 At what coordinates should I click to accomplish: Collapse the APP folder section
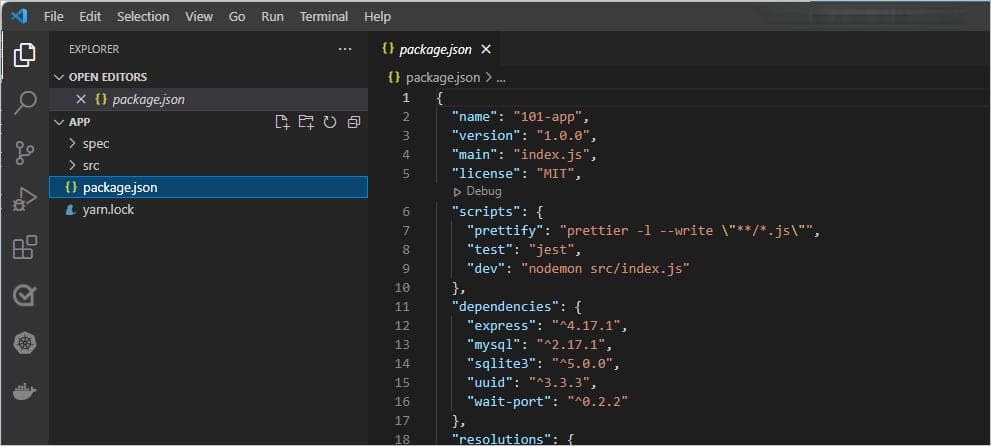[59, 122]
